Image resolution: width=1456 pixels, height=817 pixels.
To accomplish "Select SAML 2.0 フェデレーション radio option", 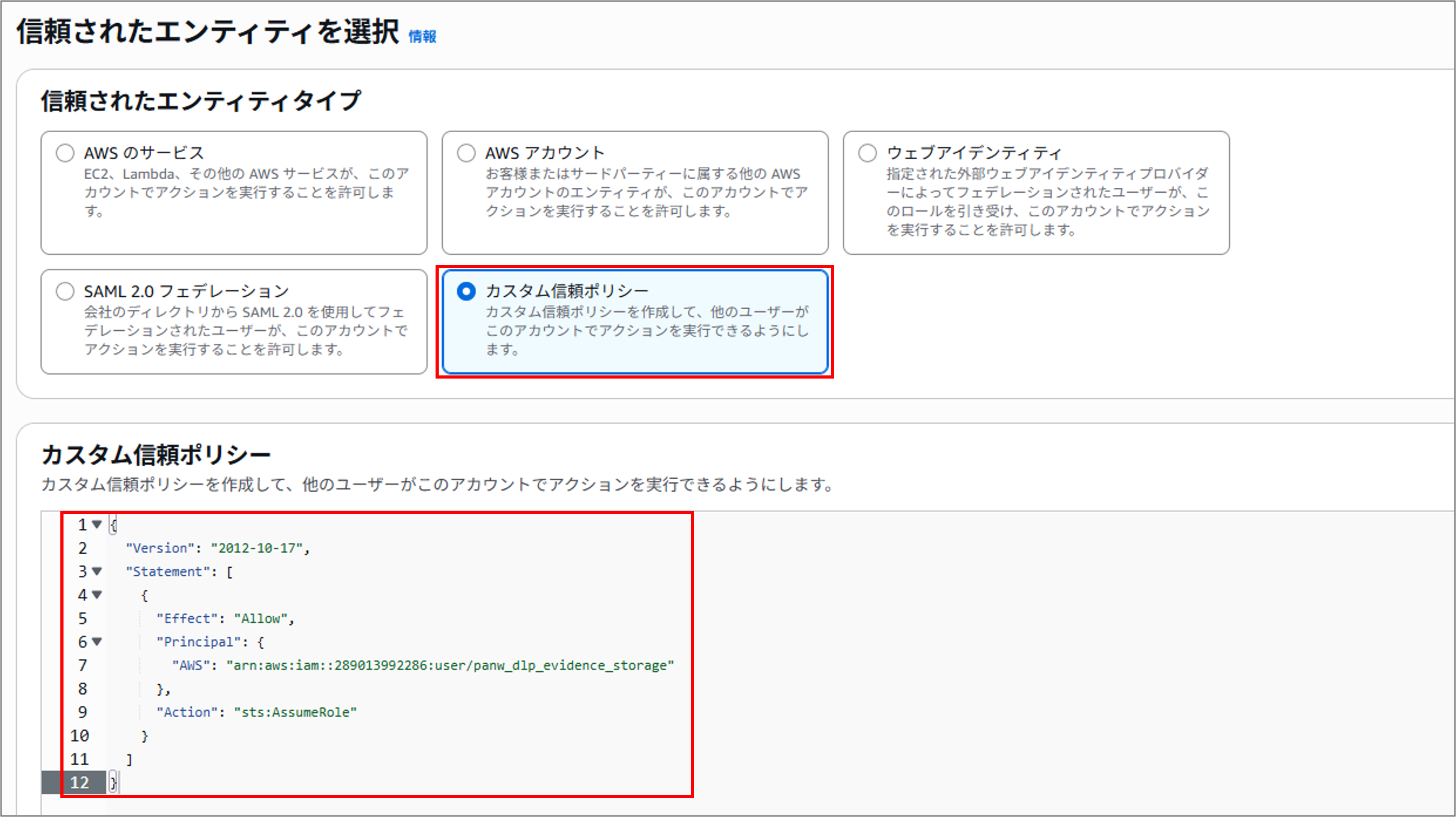I will coord(65,291).
